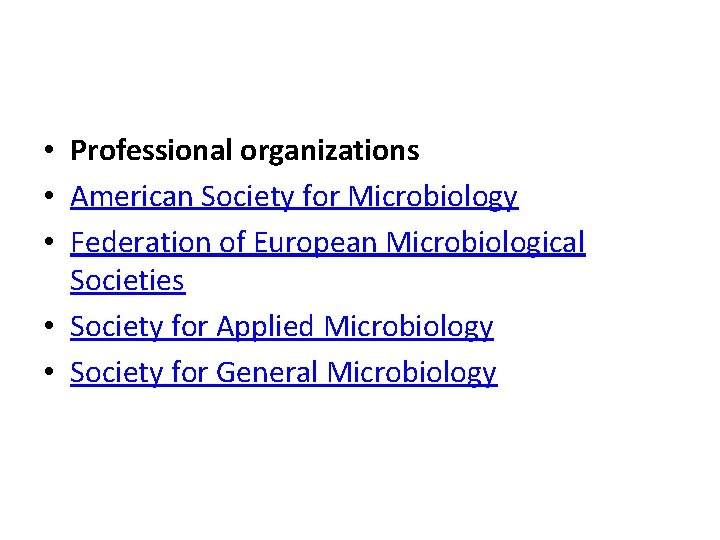The height and width of the screenshot is (540, 720).
Task: Open the Federation of European Microbiological link
Action: (328, 242)
